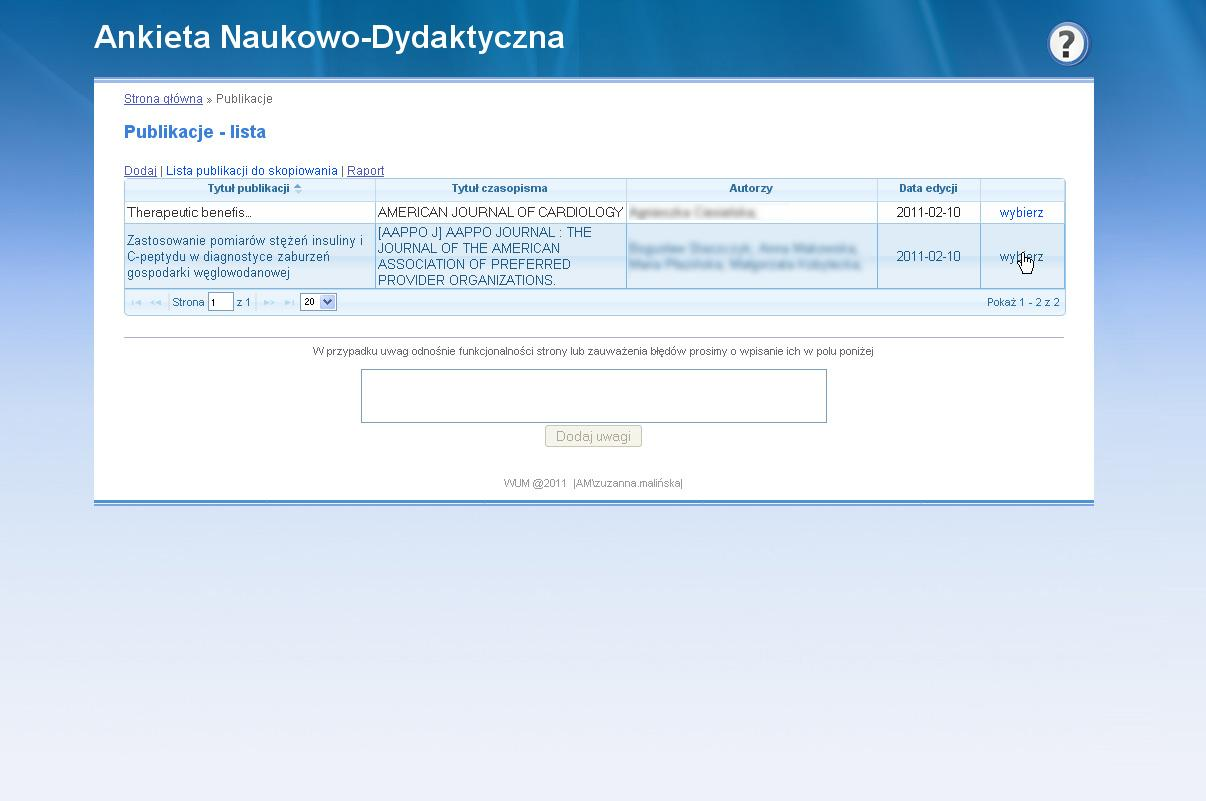Click date 2011-02-10 in Zastosowanie row
This screenshot has width=1206, height=801.
click(x=928, y=256)
